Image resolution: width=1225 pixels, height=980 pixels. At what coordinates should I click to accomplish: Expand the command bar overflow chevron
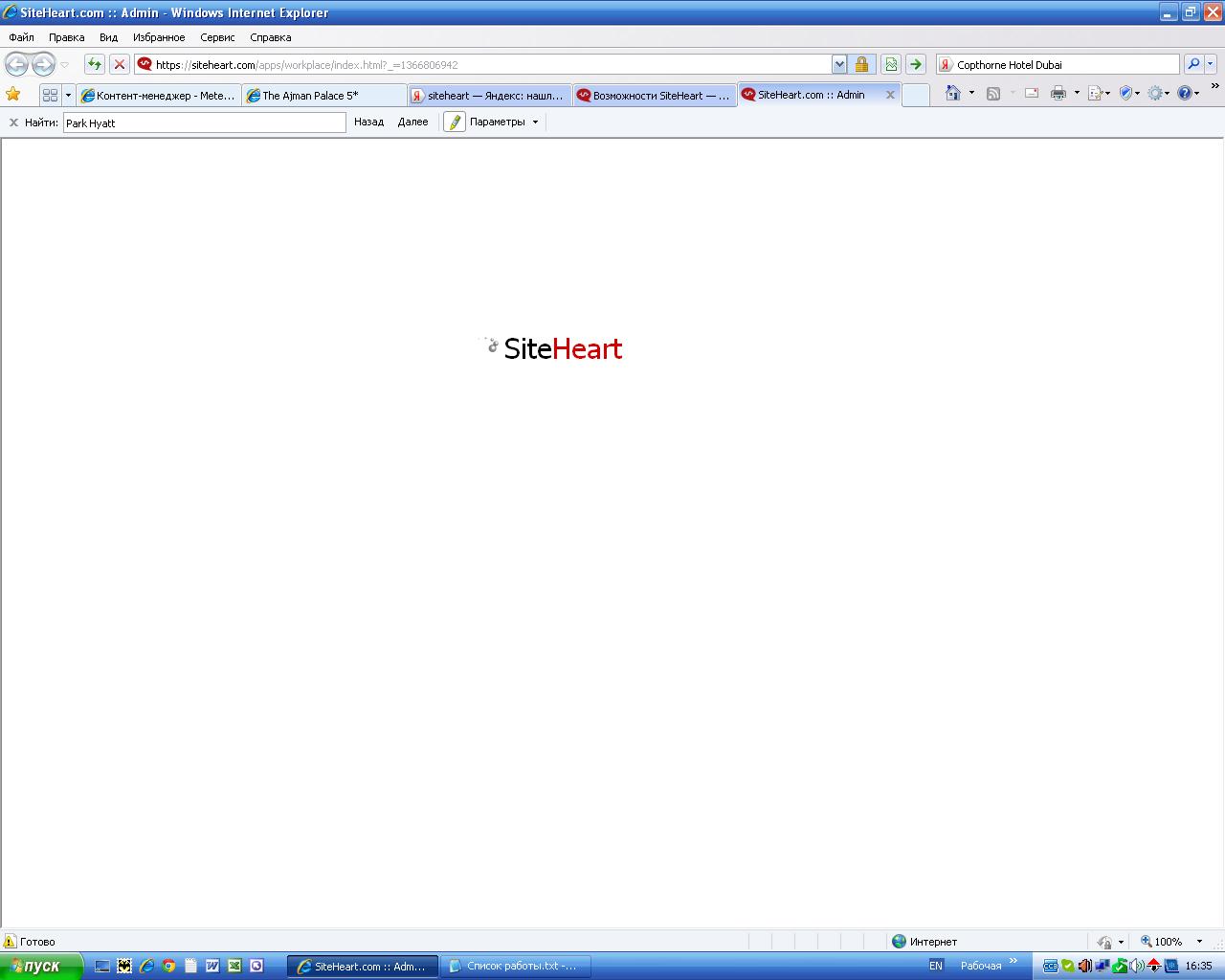click(1214, 86)
